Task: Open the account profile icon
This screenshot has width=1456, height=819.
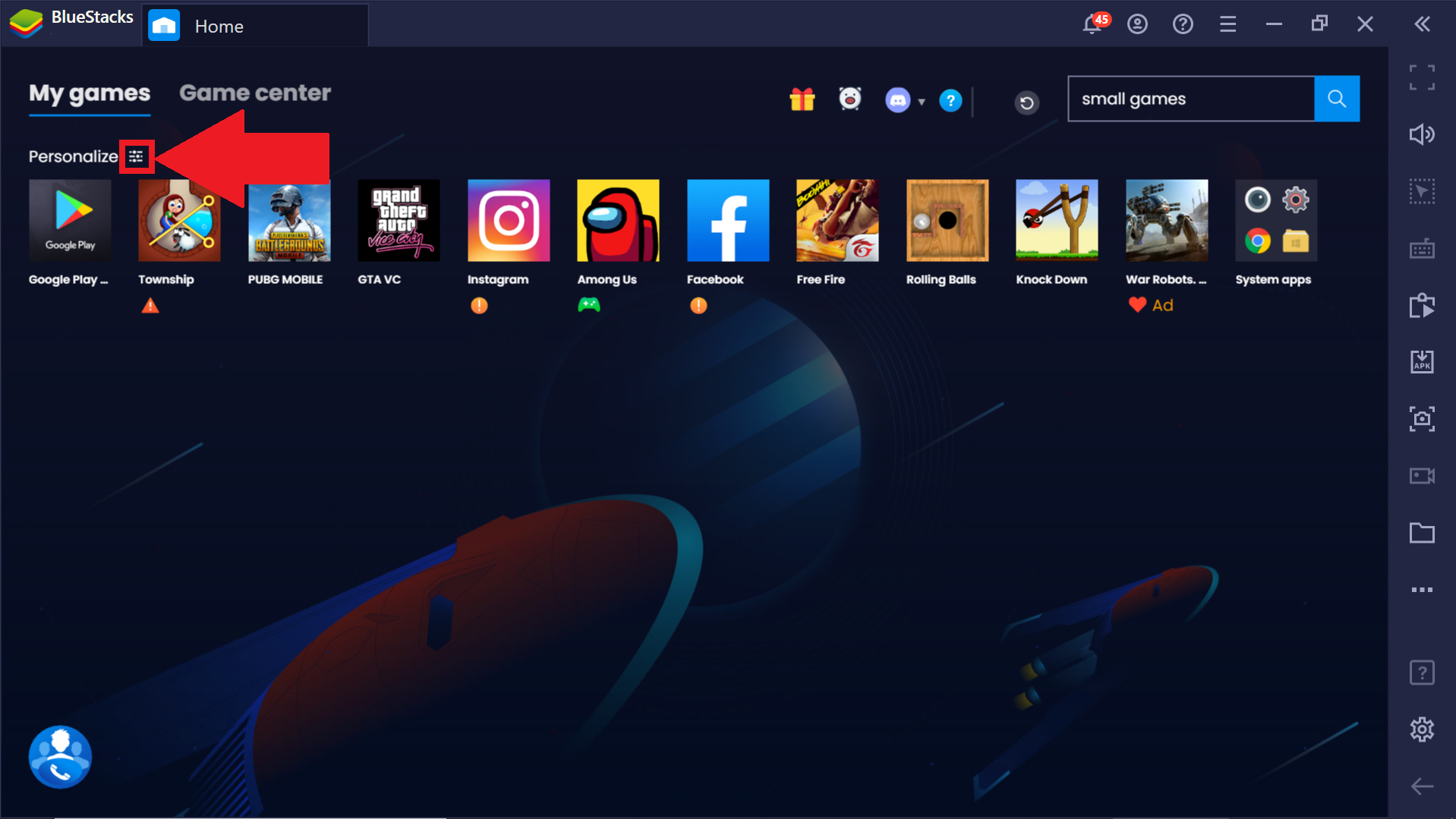Action: point(1137,24)
